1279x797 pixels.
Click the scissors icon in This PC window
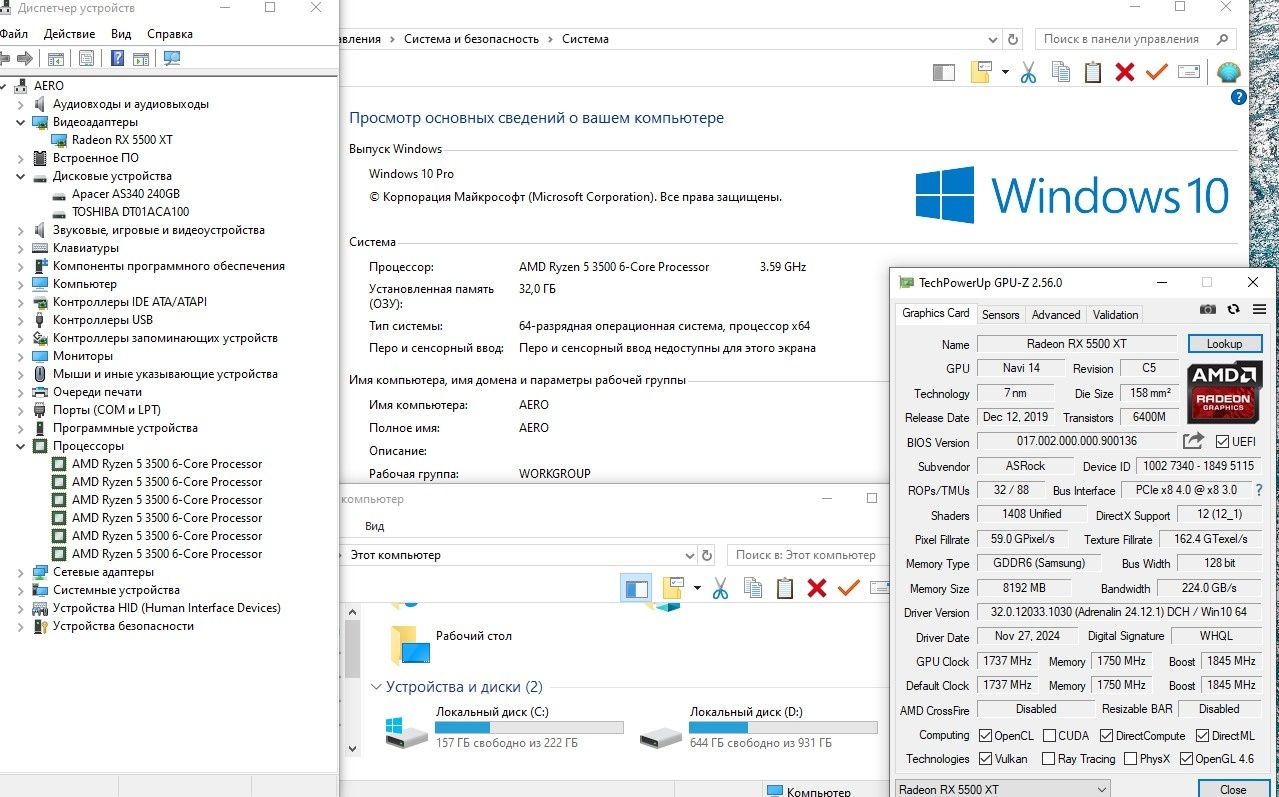[720, 588]
